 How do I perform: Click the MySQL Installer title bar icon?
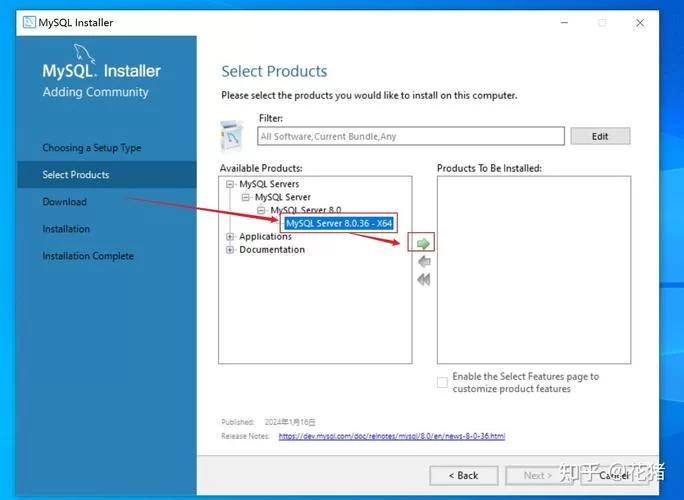coord(29,22)
